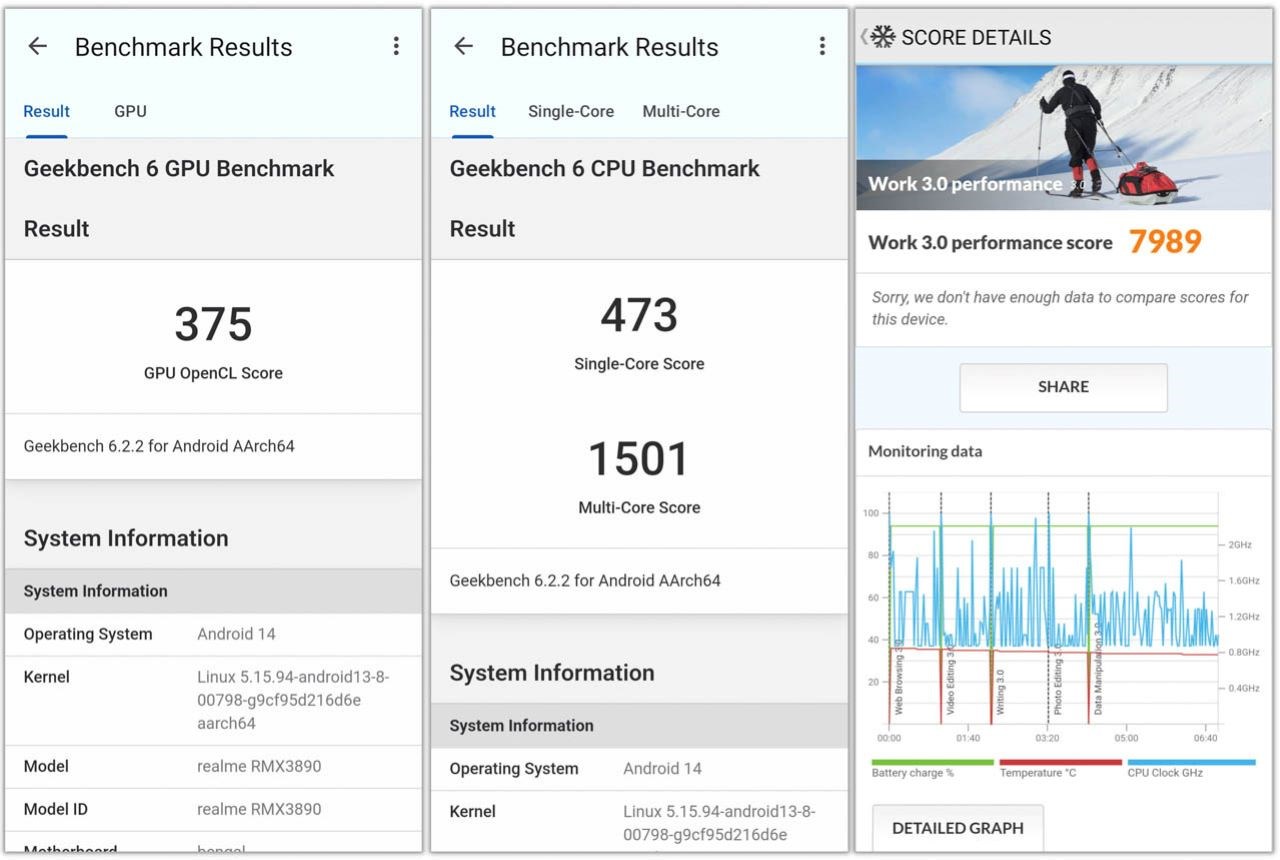Tap the 'Single-Core Score' label
The height and width of the screenshot is (860, 1280).
click(x=639, y=364)
